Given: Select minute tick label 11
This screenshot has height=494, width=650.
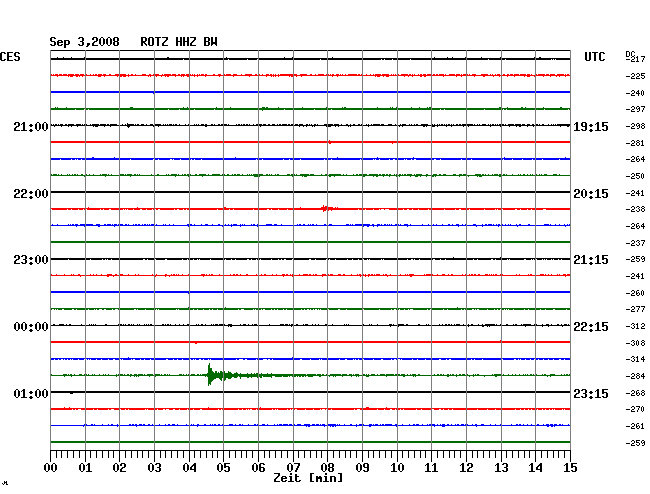Looking at the screenshot, I should (431, 468).
